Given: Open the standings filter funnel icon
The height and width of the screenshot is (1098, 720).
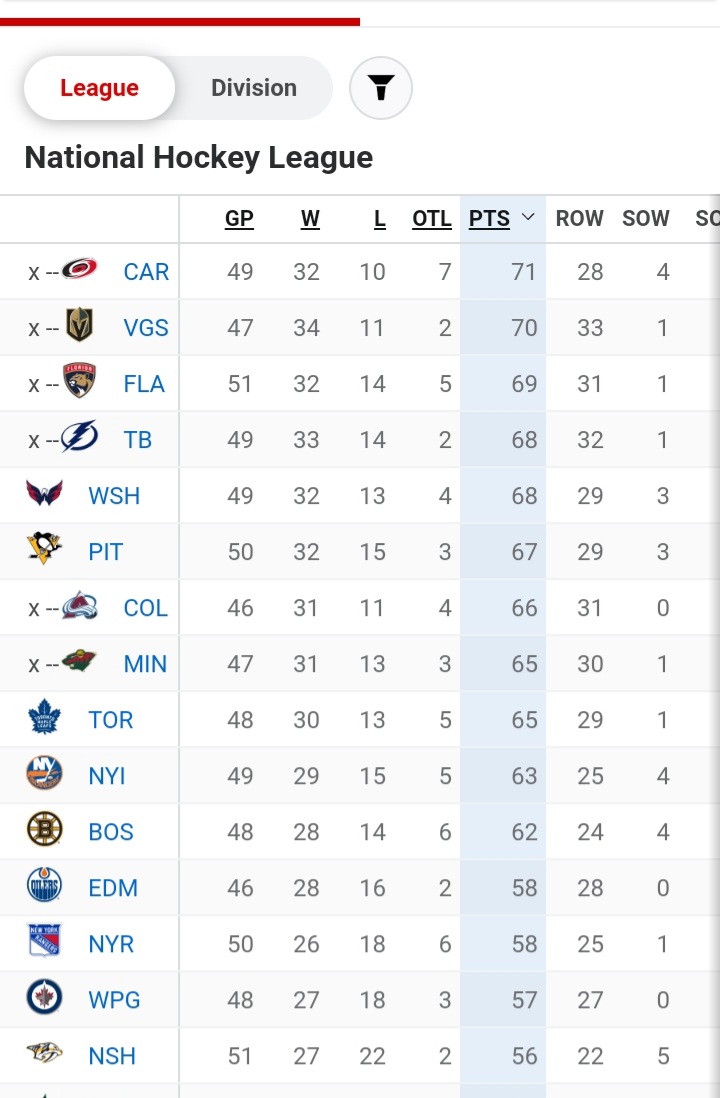Looking at the screenshot, I should coord(380,88).
